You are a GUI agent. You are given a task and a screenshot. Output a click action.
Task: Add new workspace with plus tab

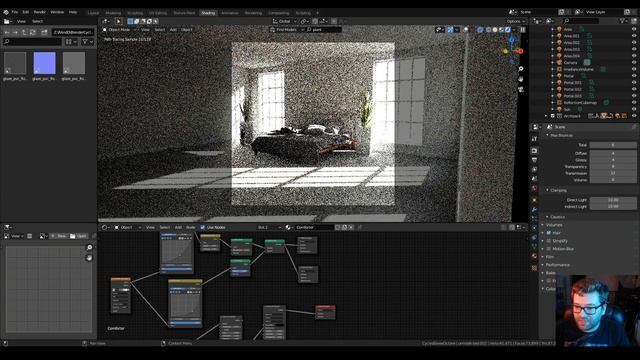(x=317, y=13)
